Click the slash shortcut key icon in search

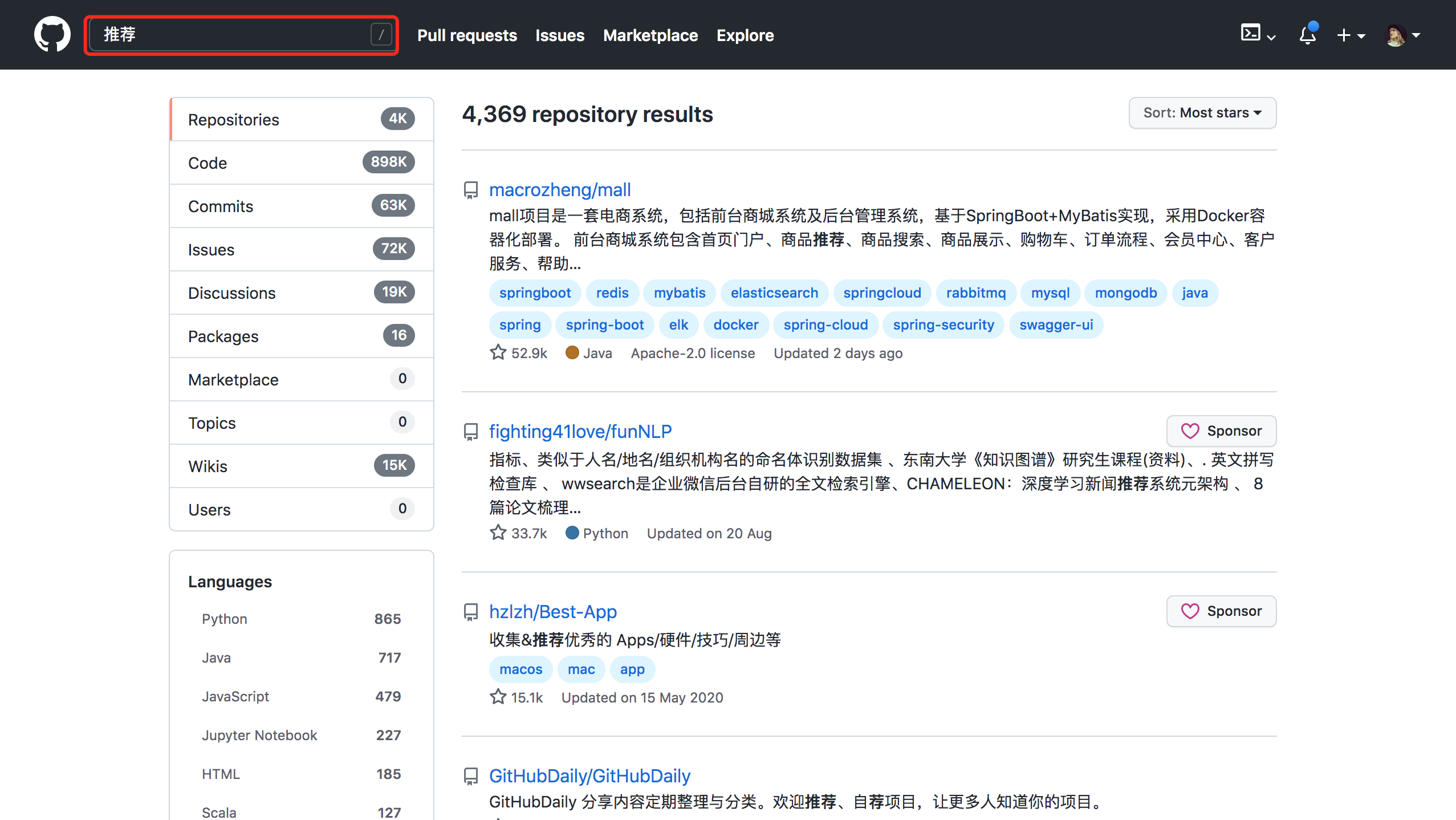381,35
